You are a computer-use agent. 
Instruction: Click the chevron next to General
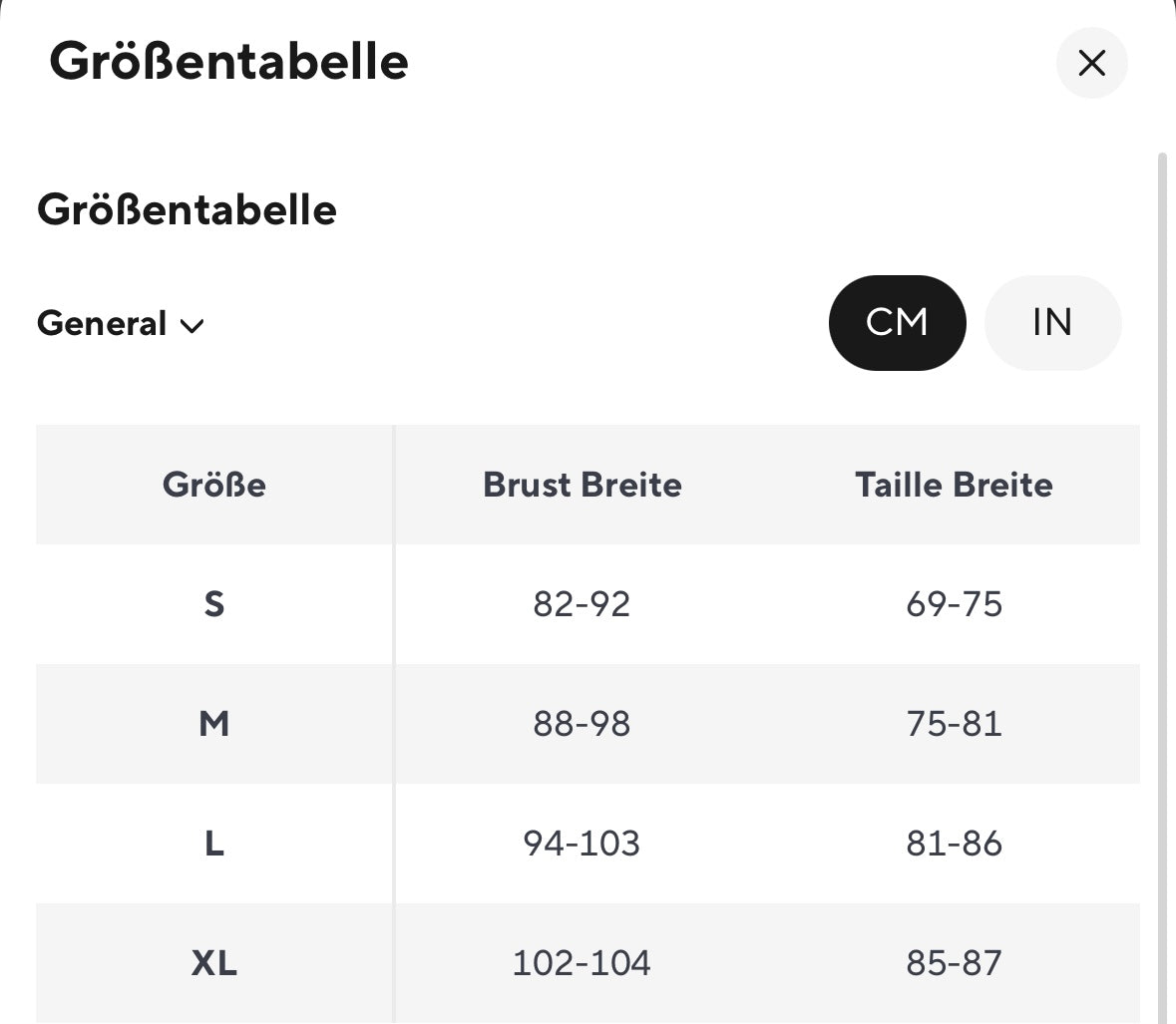192,326
